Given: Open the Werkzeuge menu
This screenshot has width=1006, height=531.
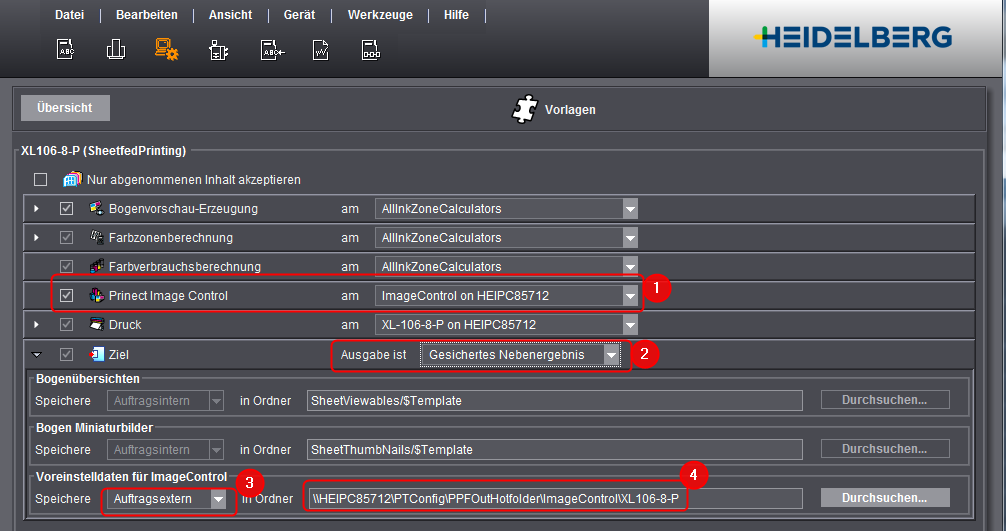Looking at the screenshot, I should click(x=379, y=15).
